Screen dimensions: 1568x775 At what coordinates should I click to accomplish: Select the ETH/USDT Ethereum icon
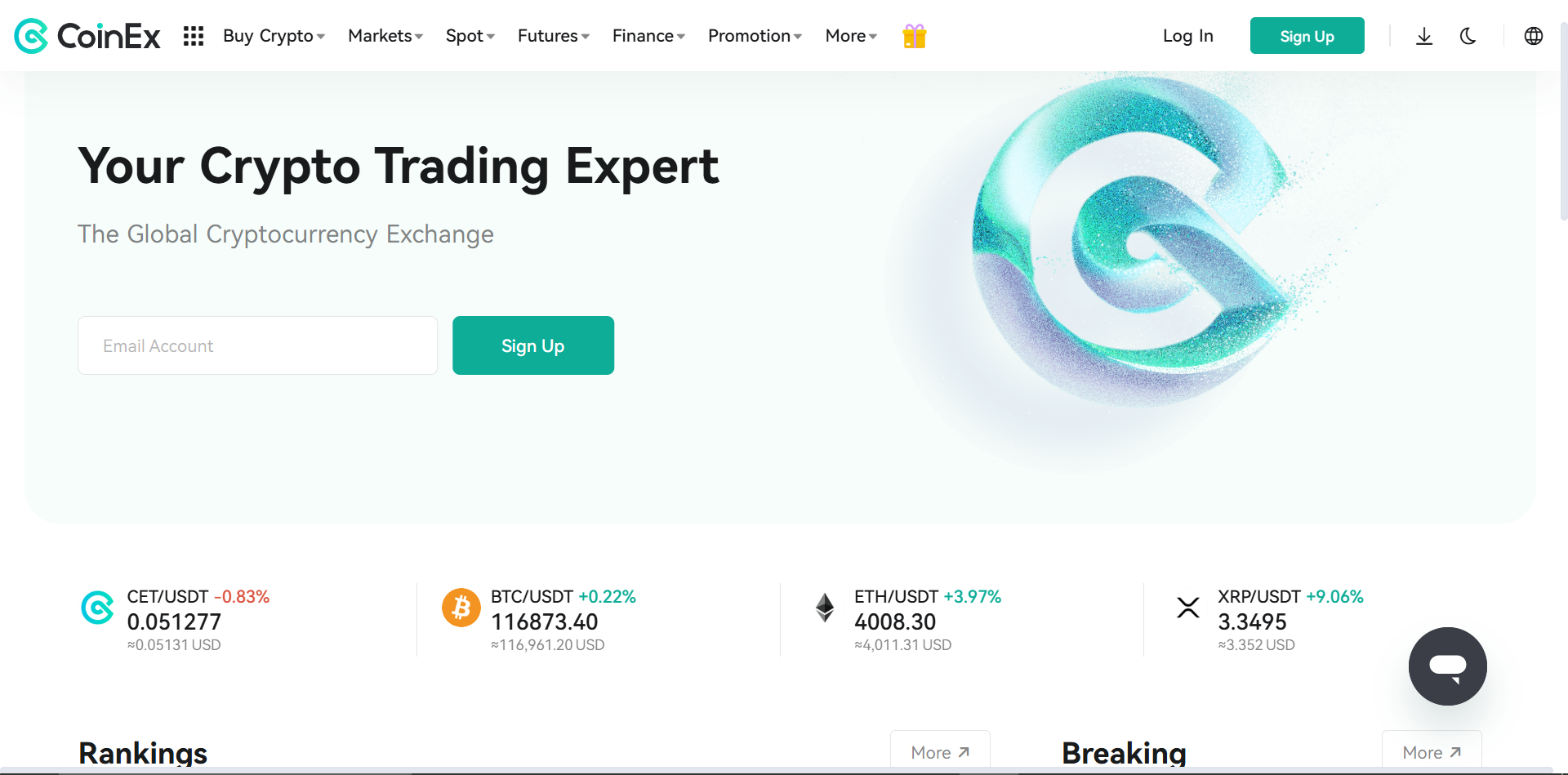[825, 608]
